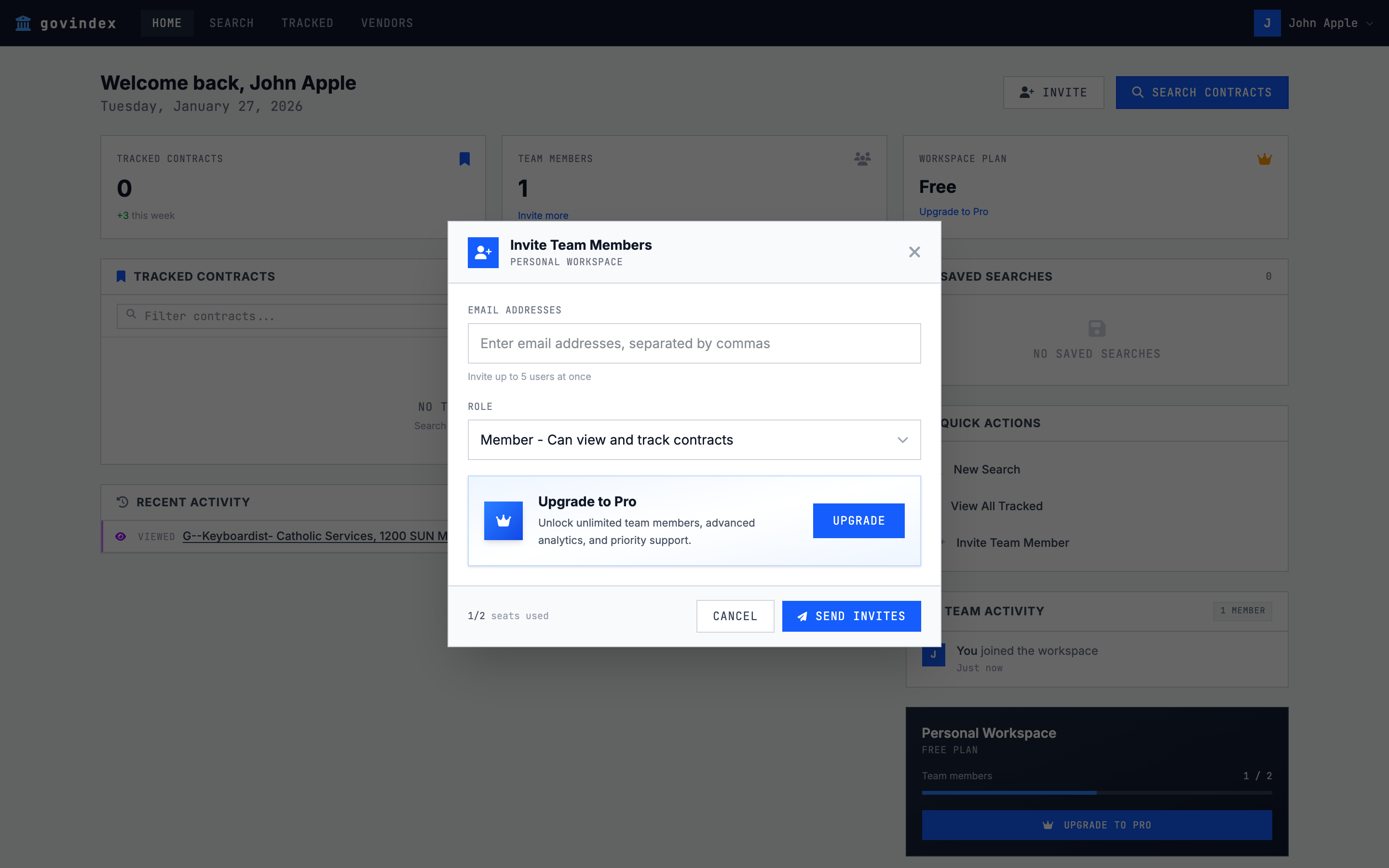This screenshot has height=868, width=1389.
Task: Click the add-user icon in dialog header
Action: pos(483,253)
